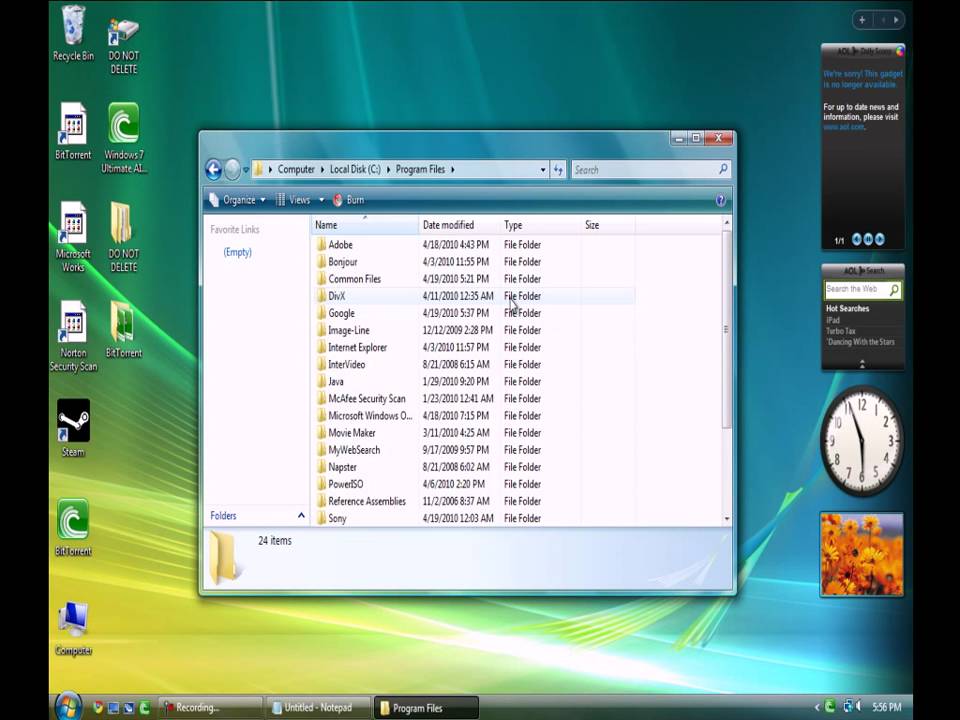
Task: Expand the Folders pane chevron
Action: point(301,516)
